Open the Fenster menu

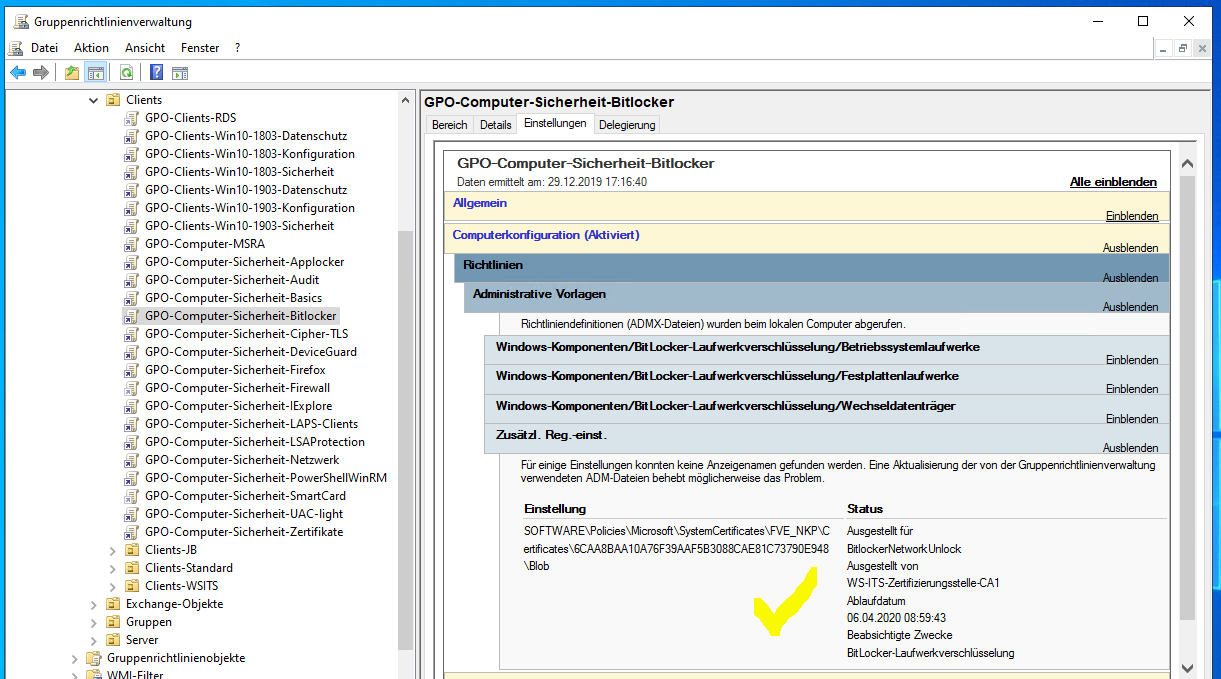[200, 47]
